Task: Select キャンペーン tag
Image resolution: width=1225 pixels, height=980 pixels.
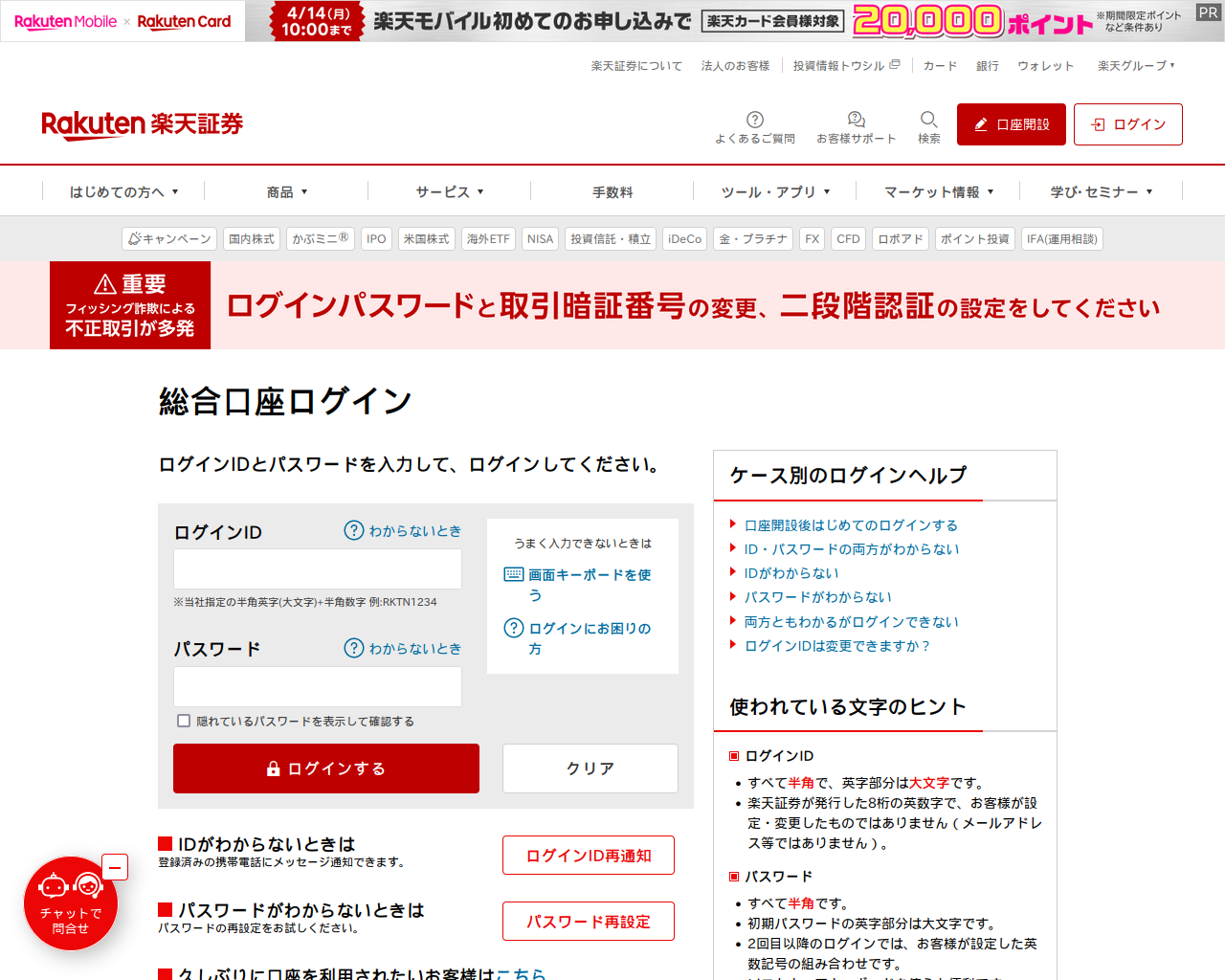Action: coord(169,239)
